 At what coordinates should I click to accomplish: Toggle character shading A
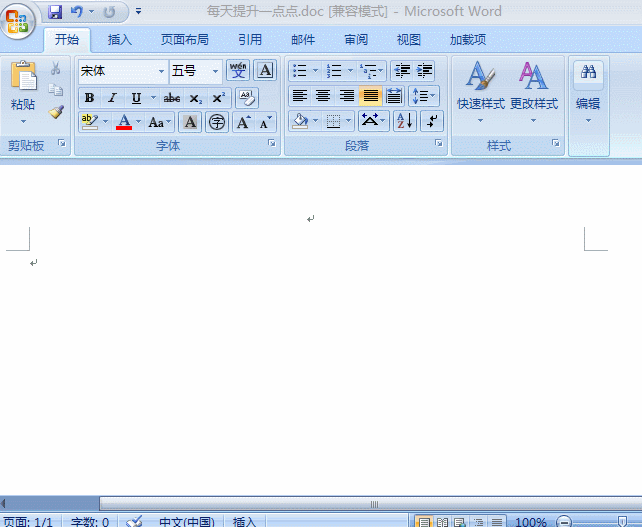[x=190, y=122]
